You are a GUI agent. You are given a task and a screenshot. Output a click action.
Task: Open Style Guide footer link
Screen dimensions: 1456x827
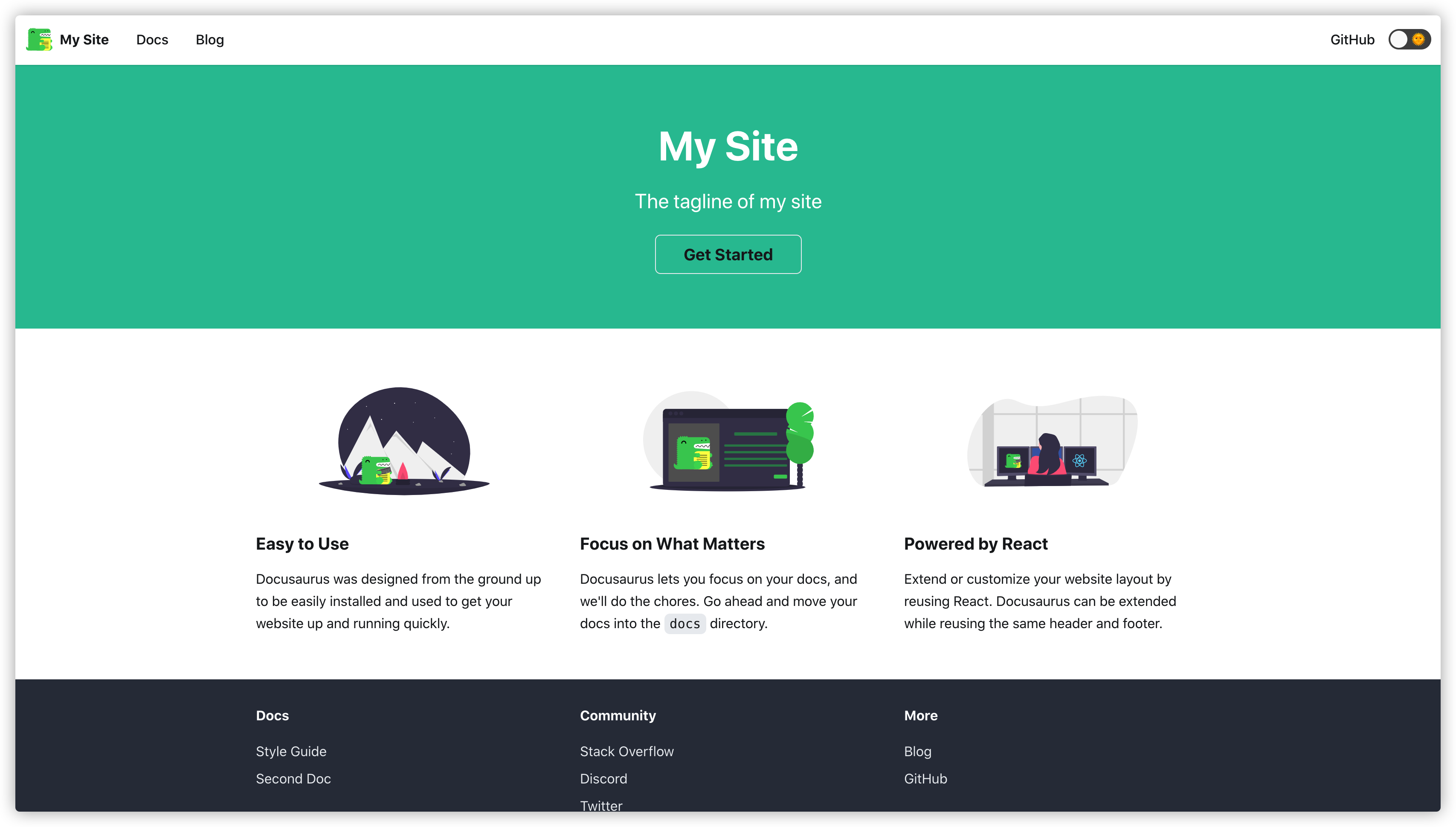290,751
